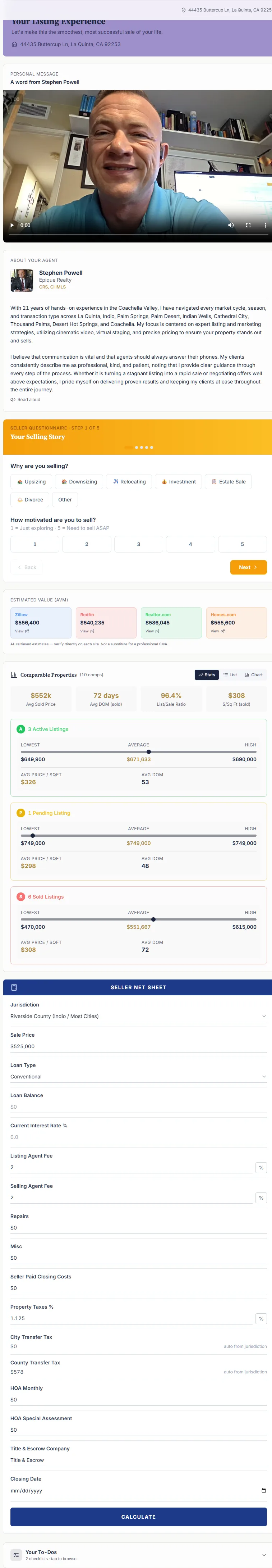Switch comparables to the Stats view
The width and height of the screenshot is (272, 1568).
tap(207, 675)
